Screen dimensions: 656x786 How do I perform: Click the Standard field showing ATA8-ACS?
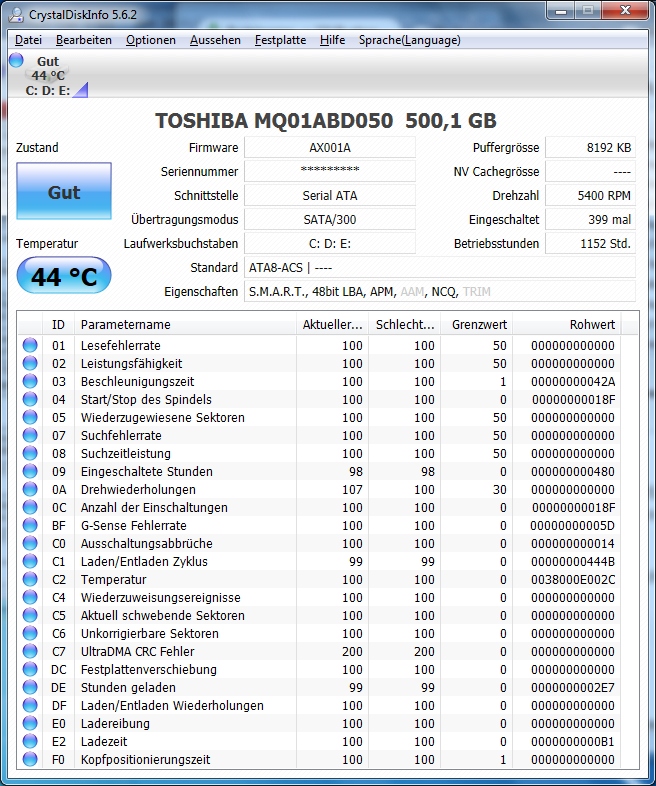tap(440, 268)
